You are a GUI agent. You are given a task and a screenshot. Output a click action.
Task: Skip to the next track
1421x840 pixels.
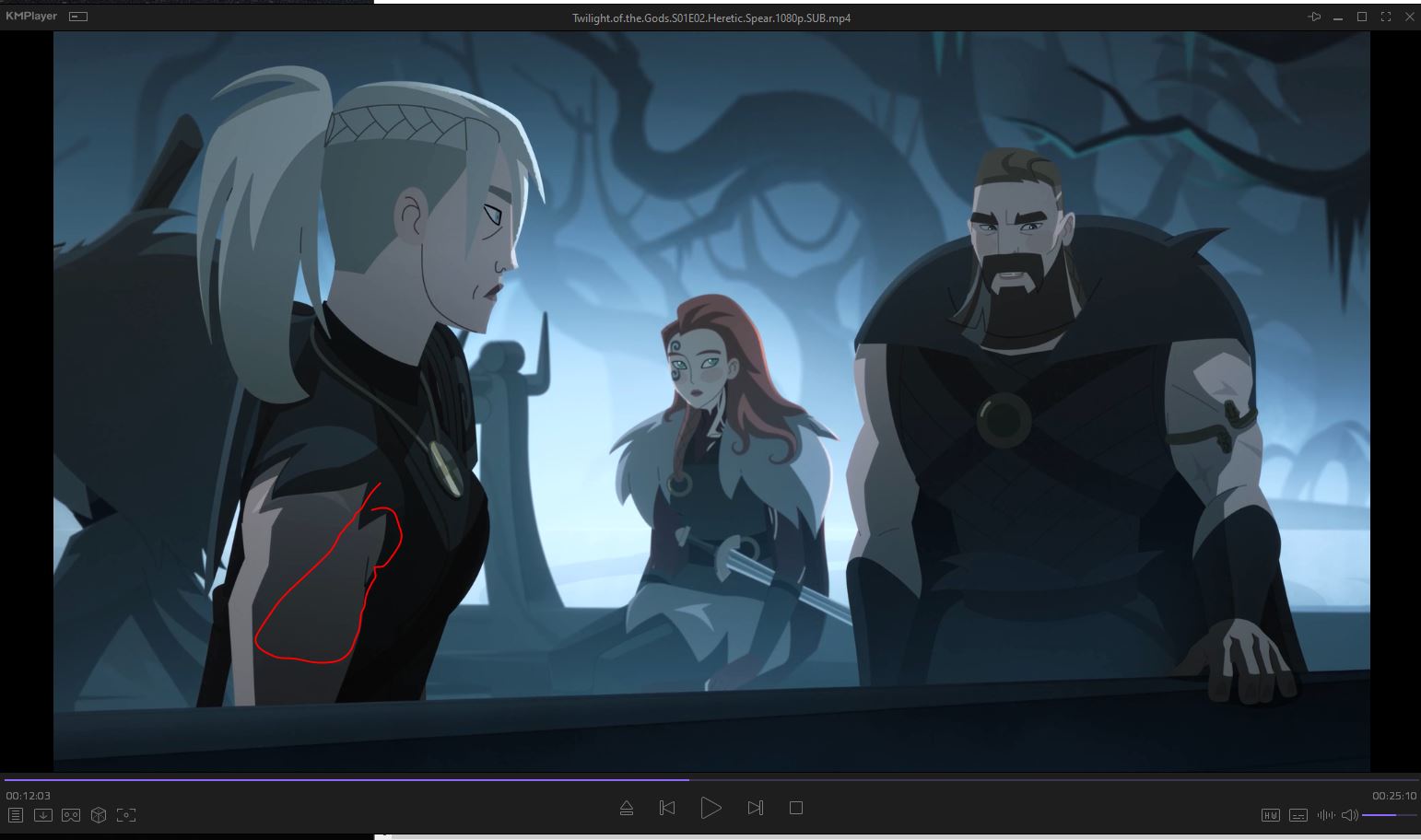[755, 808]
